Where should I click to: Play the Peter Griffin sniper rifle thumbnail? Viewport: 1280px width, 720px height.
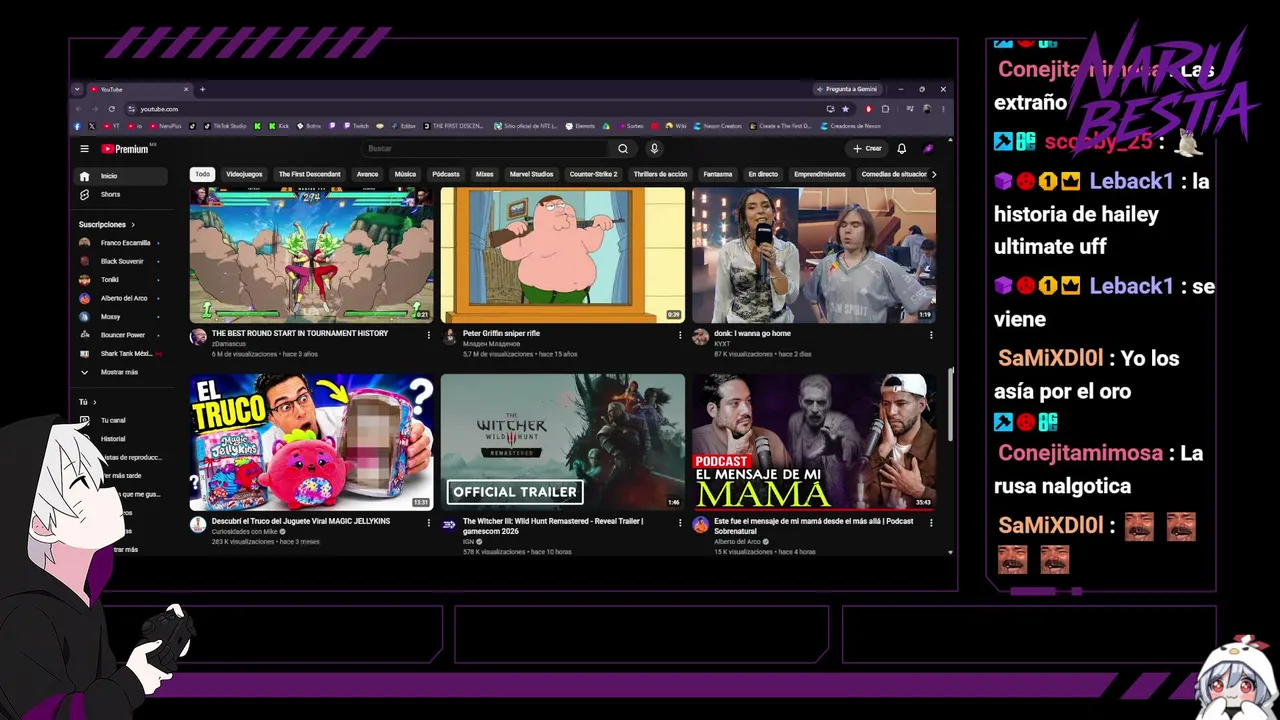coord(563,255)
